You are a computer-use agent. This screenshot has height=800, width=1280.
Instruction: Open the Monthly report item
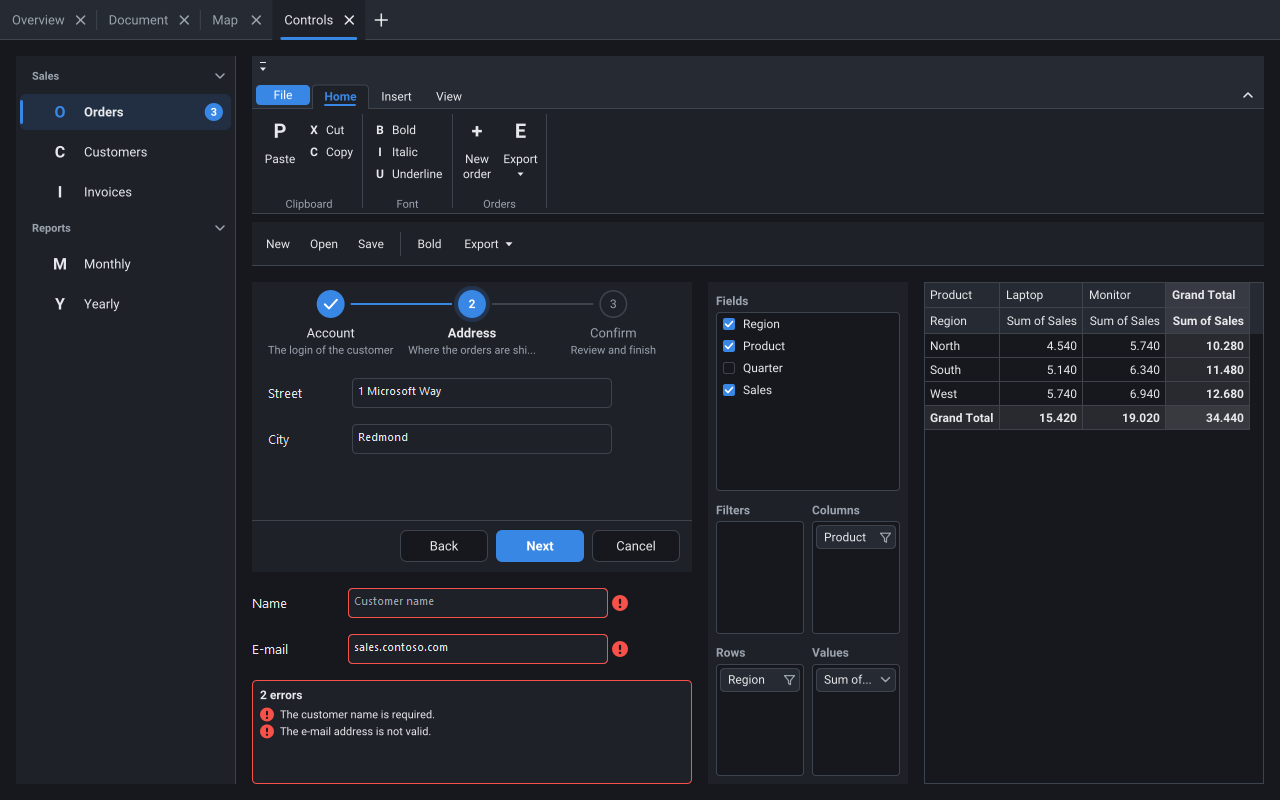pyautogui.click(x=126, y=264)
